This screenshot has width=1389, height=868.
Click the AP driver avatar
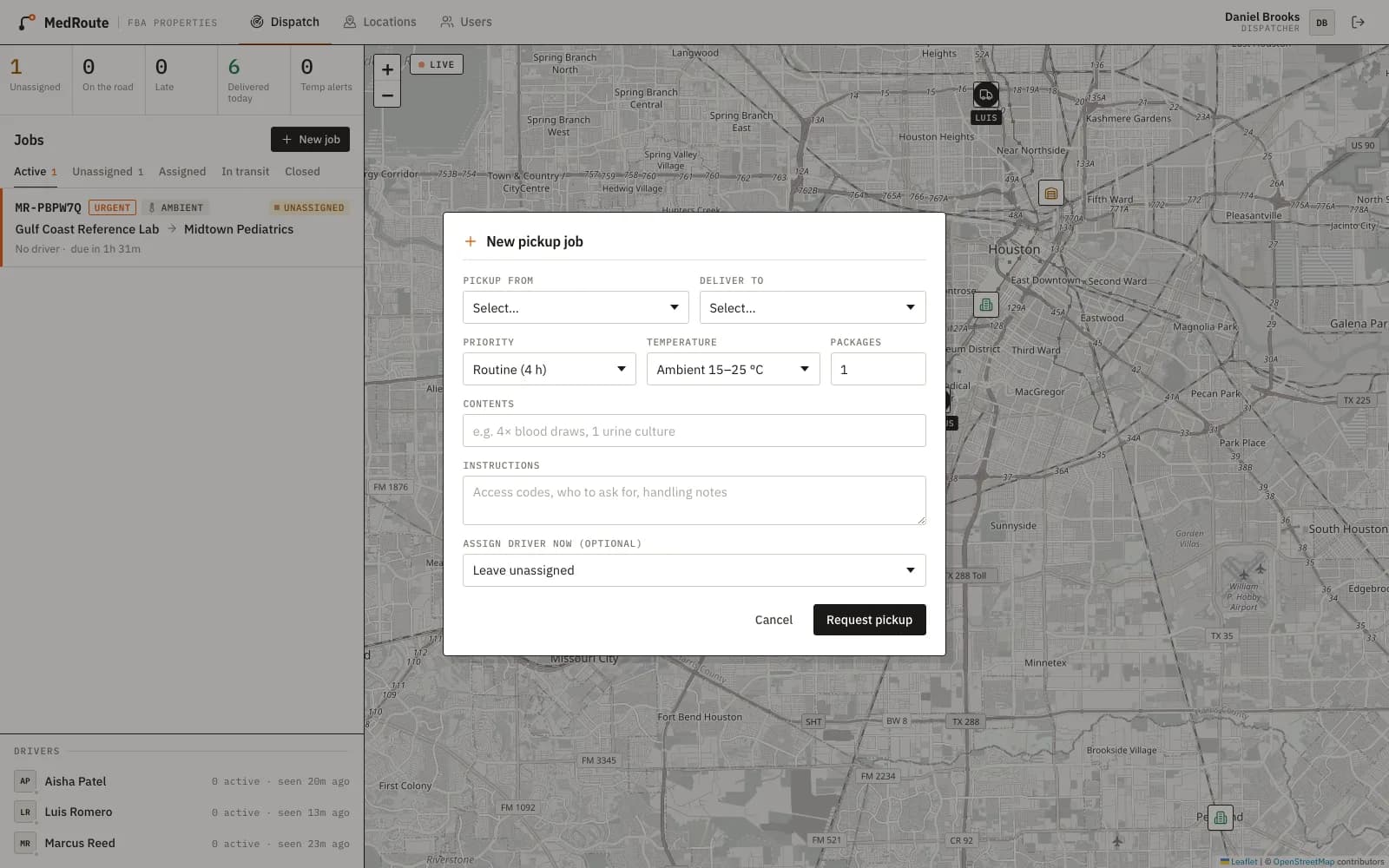25,781
